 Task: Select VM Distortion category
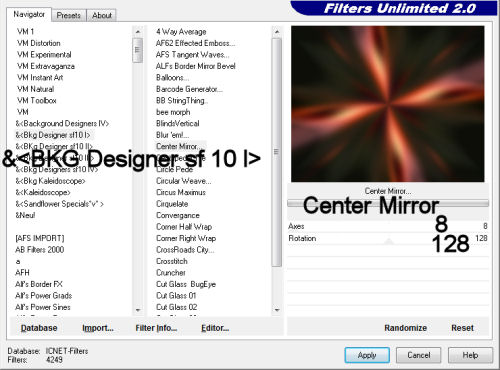pyautogui.click(x=39, y=43)
